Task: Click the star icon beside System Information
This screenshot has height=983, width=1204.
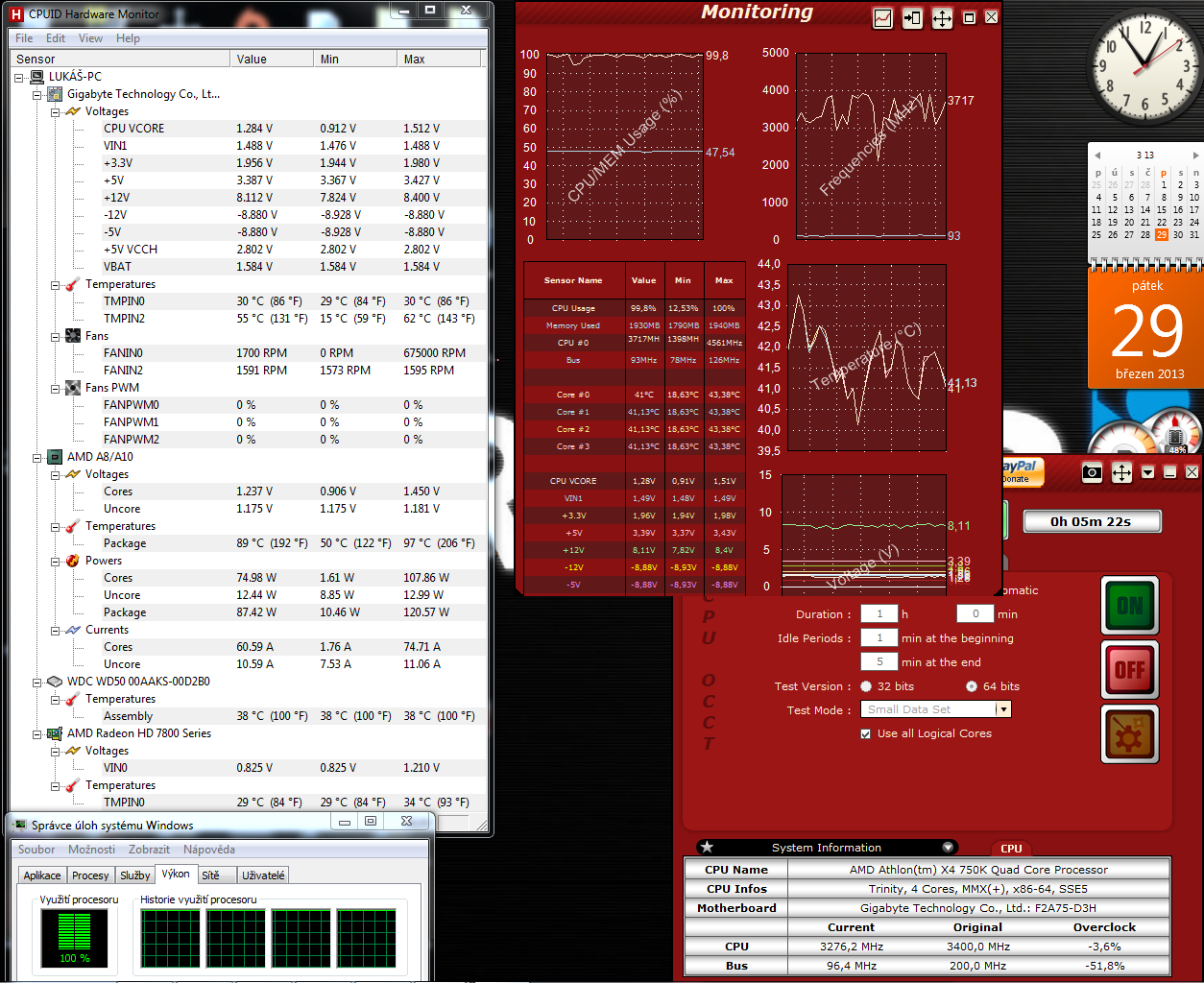Action: coord(708,847)
